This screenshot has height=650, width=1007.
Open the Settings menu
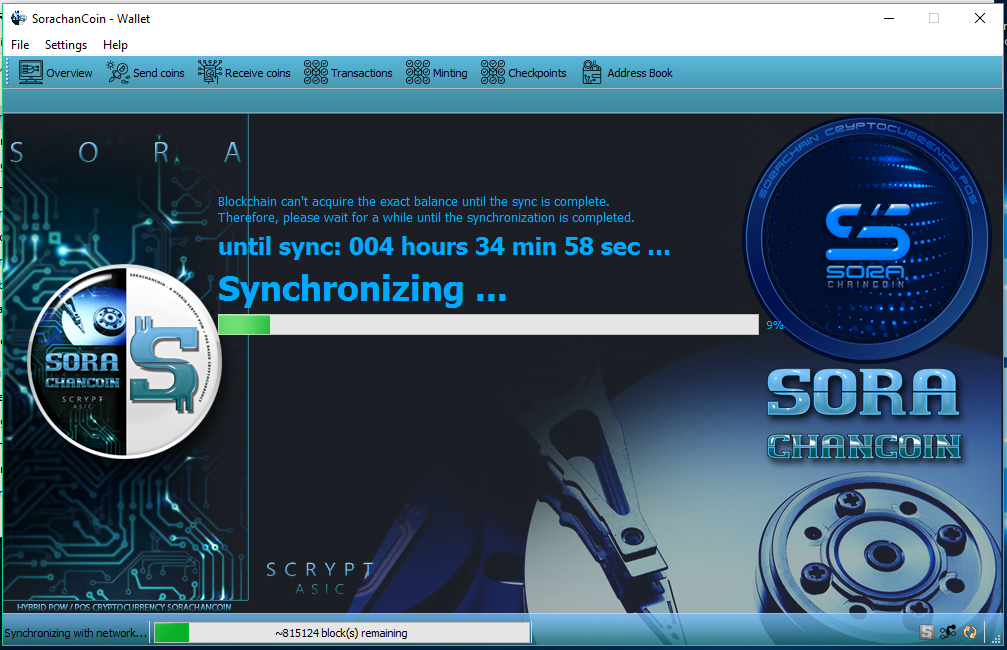pos(66,44)
